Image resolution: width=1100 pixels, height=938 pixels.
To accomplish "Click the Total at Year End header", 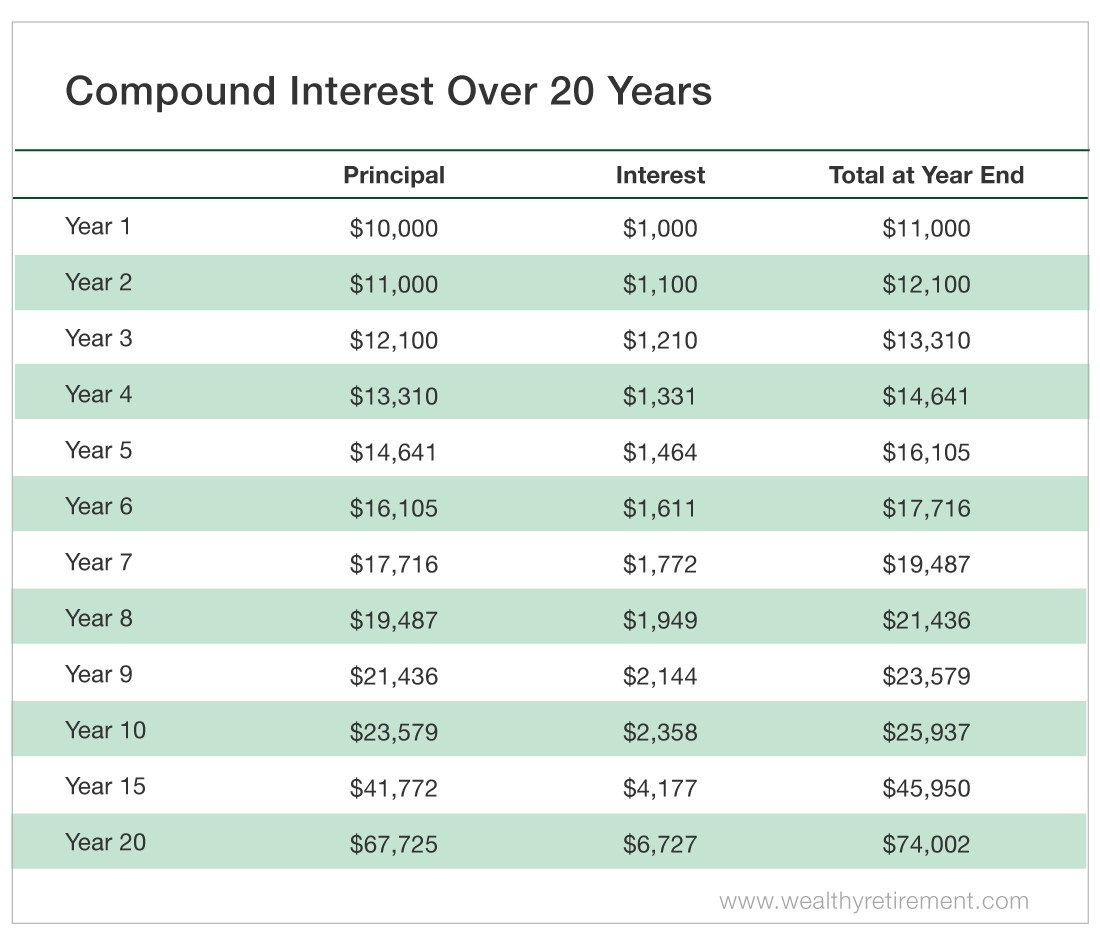I will tap(926, 175).
